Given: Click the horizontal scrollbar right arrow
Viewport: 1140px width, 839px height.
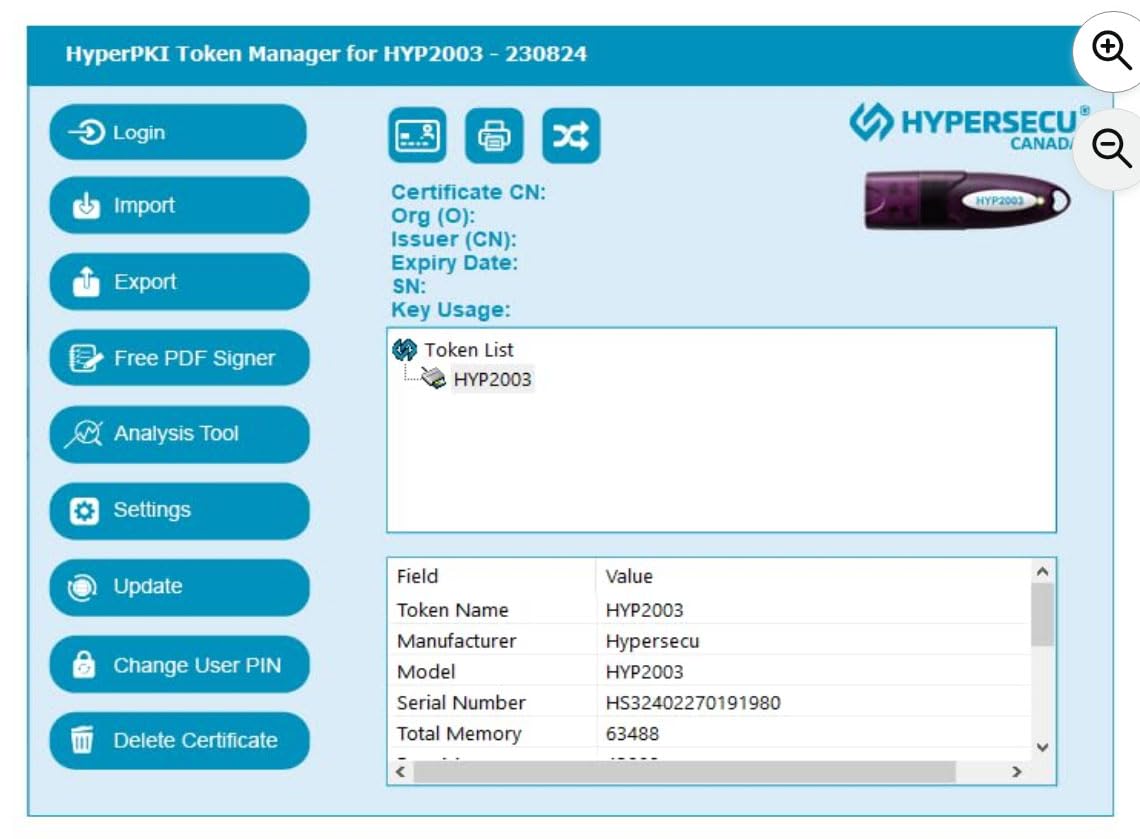Looking at the screenshot, I should point(1016,772).
